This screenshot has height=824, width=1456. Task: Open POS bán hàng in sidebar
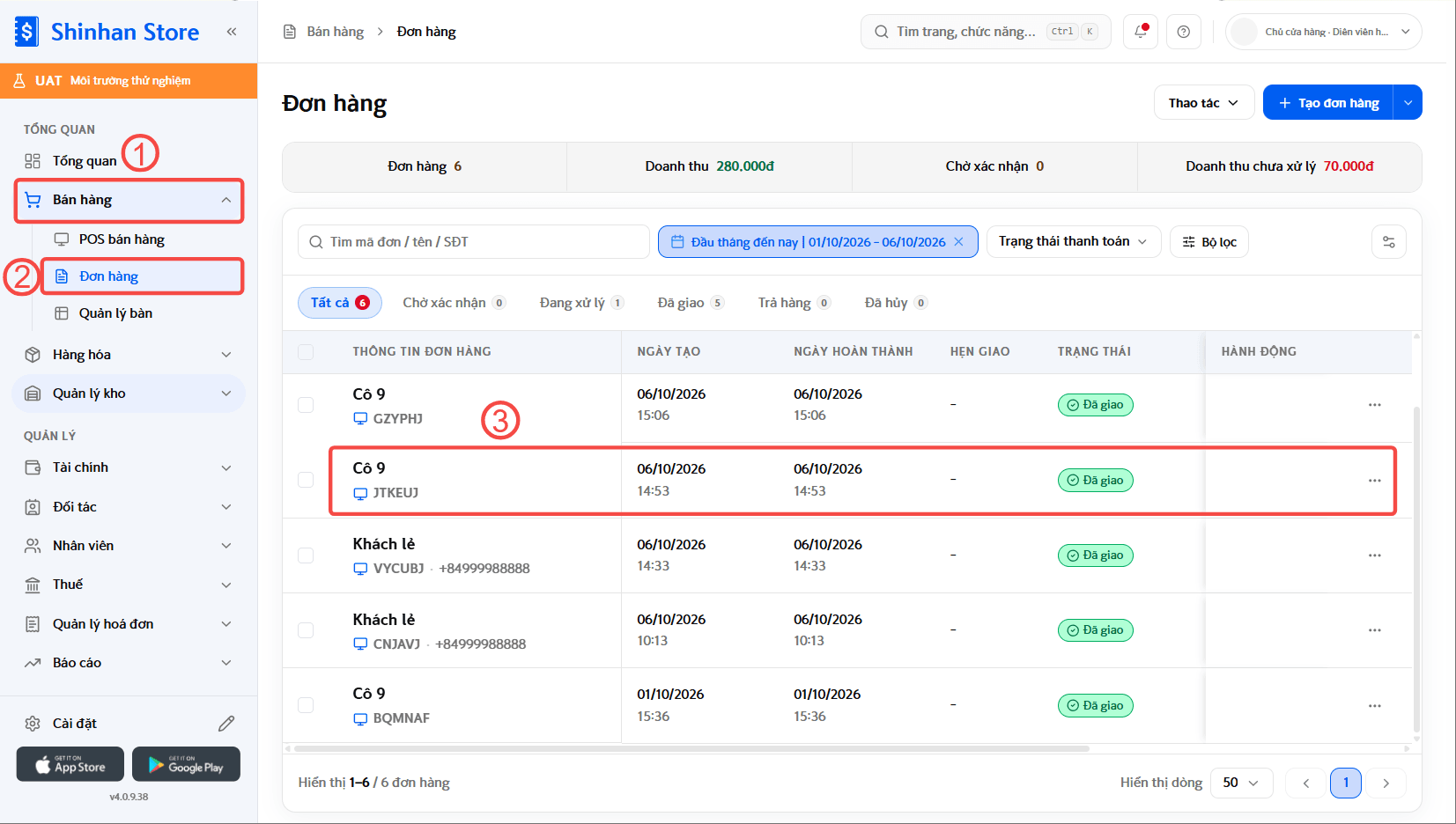(122, 239)
